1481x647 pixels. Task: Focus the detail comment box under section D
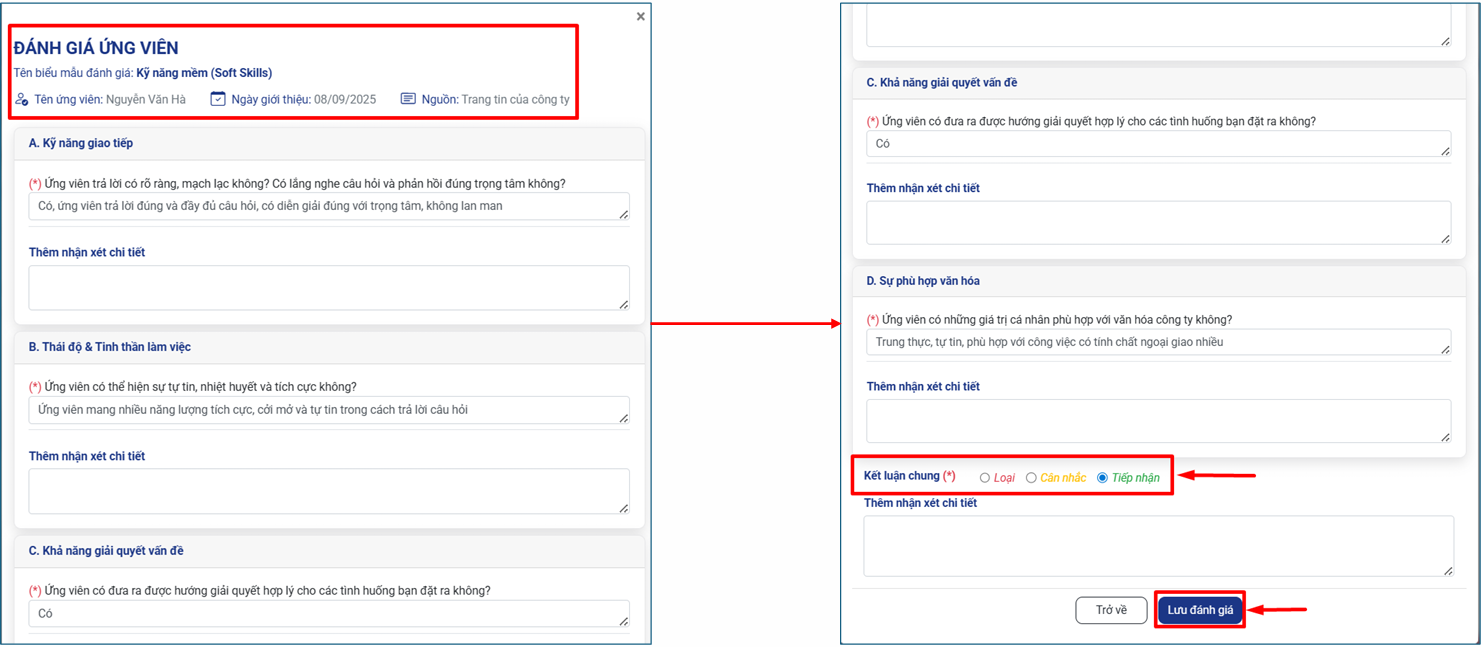(1157, 421)
